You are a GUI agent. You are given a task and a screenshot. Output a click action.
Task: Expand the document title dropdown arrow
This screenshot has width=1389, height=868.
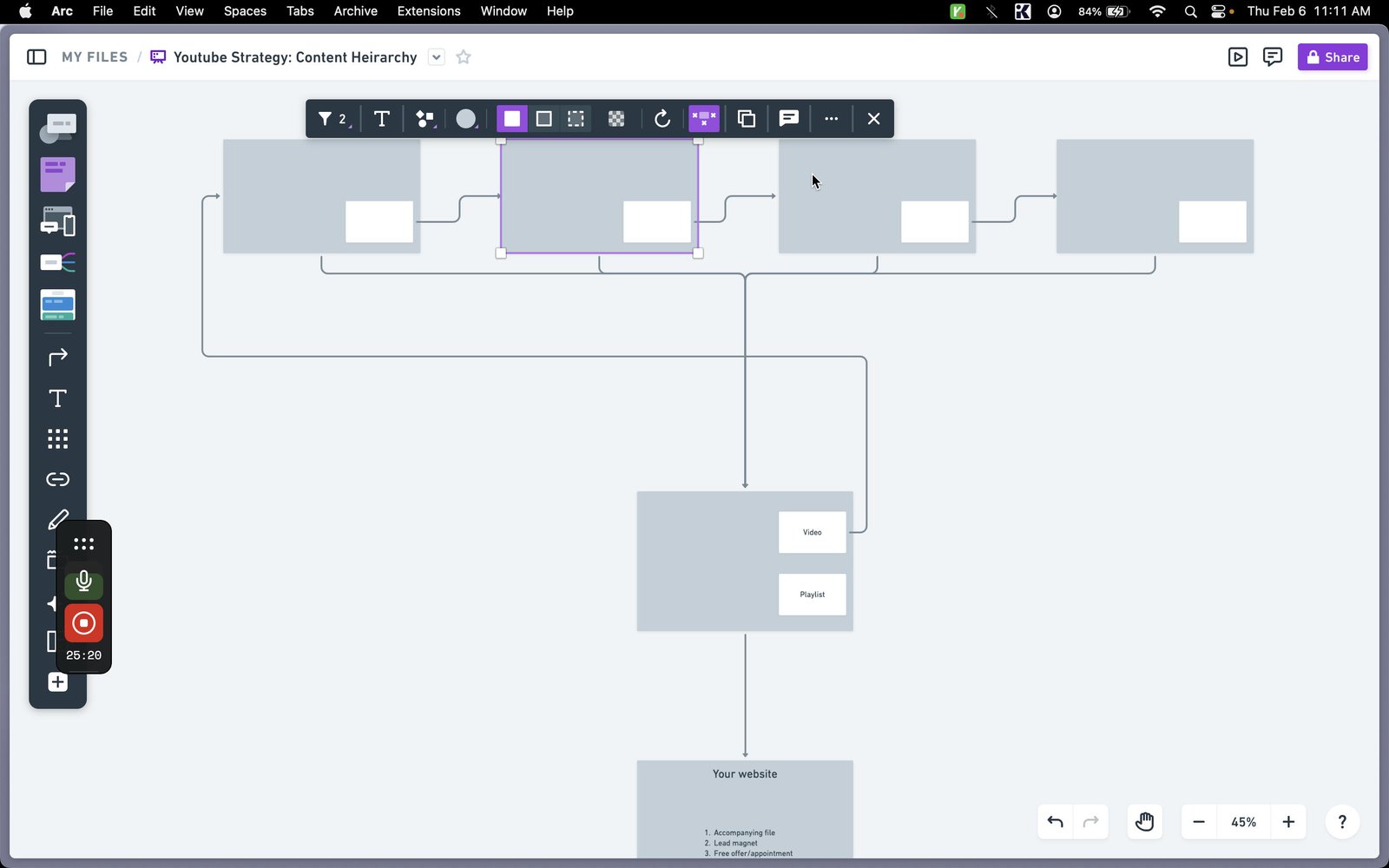437,57
